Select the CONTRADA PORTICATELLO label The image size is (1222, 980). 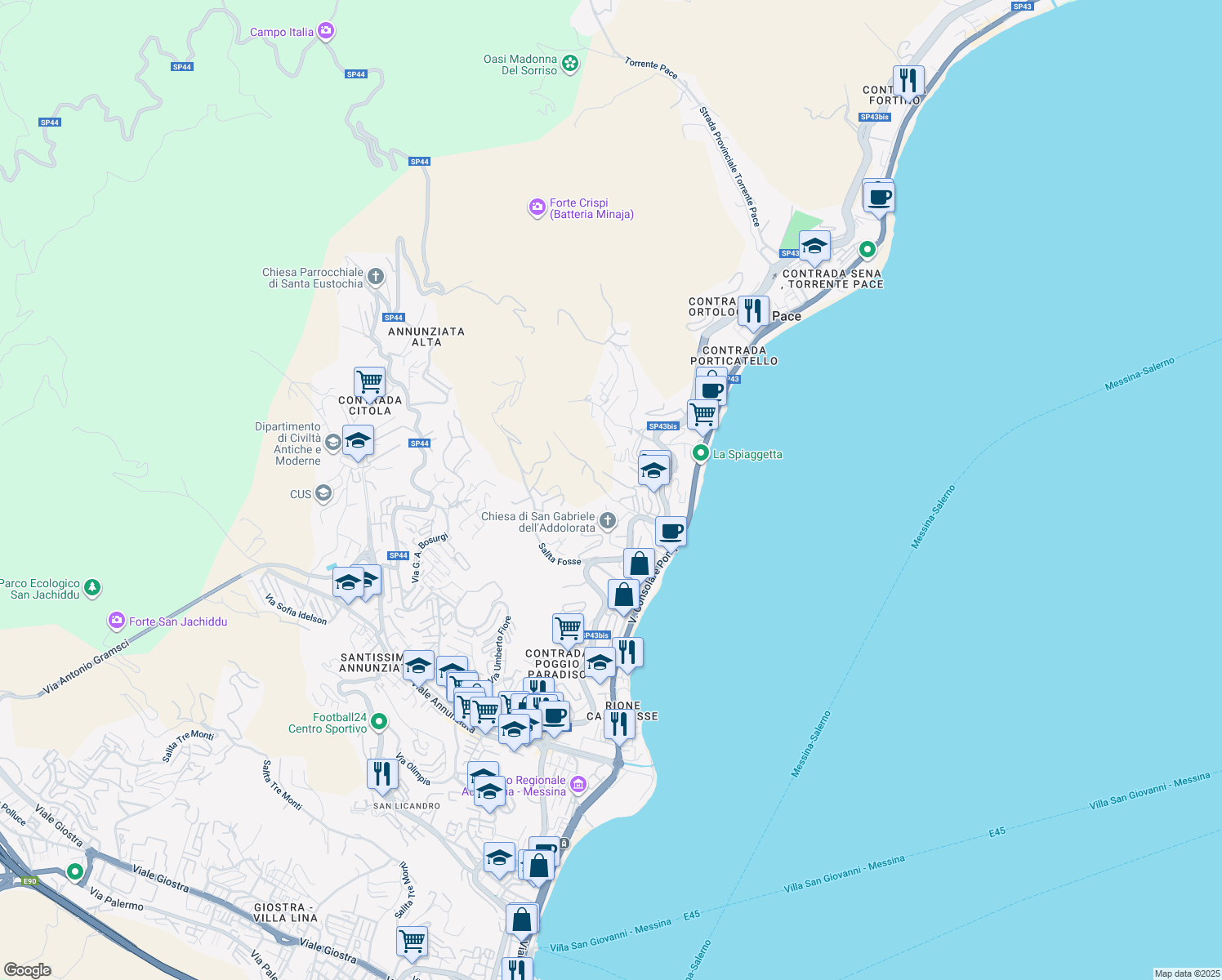click(x=734, y=355)
